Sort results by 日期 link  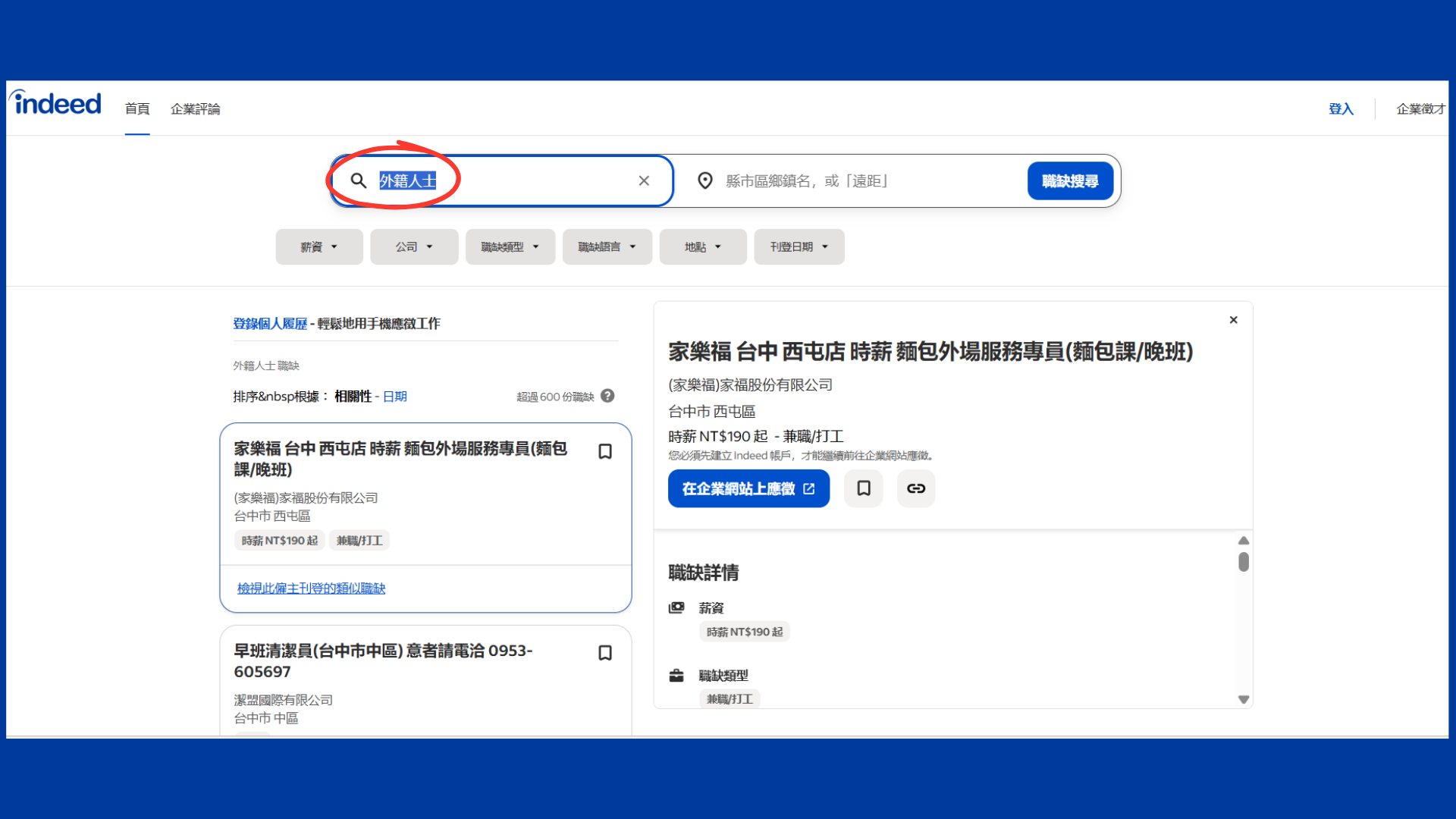click(x=395, y=397)
